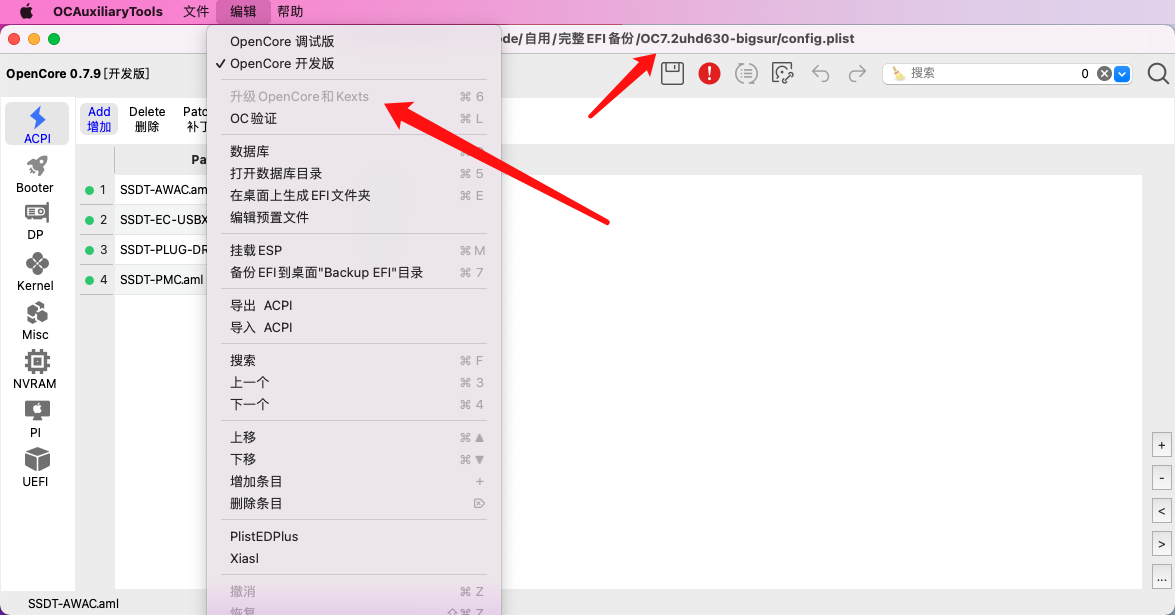This screenshot has width=1175, height=615.
Task: Open the UEFI cube section
Action: click(x=35, y=467)
